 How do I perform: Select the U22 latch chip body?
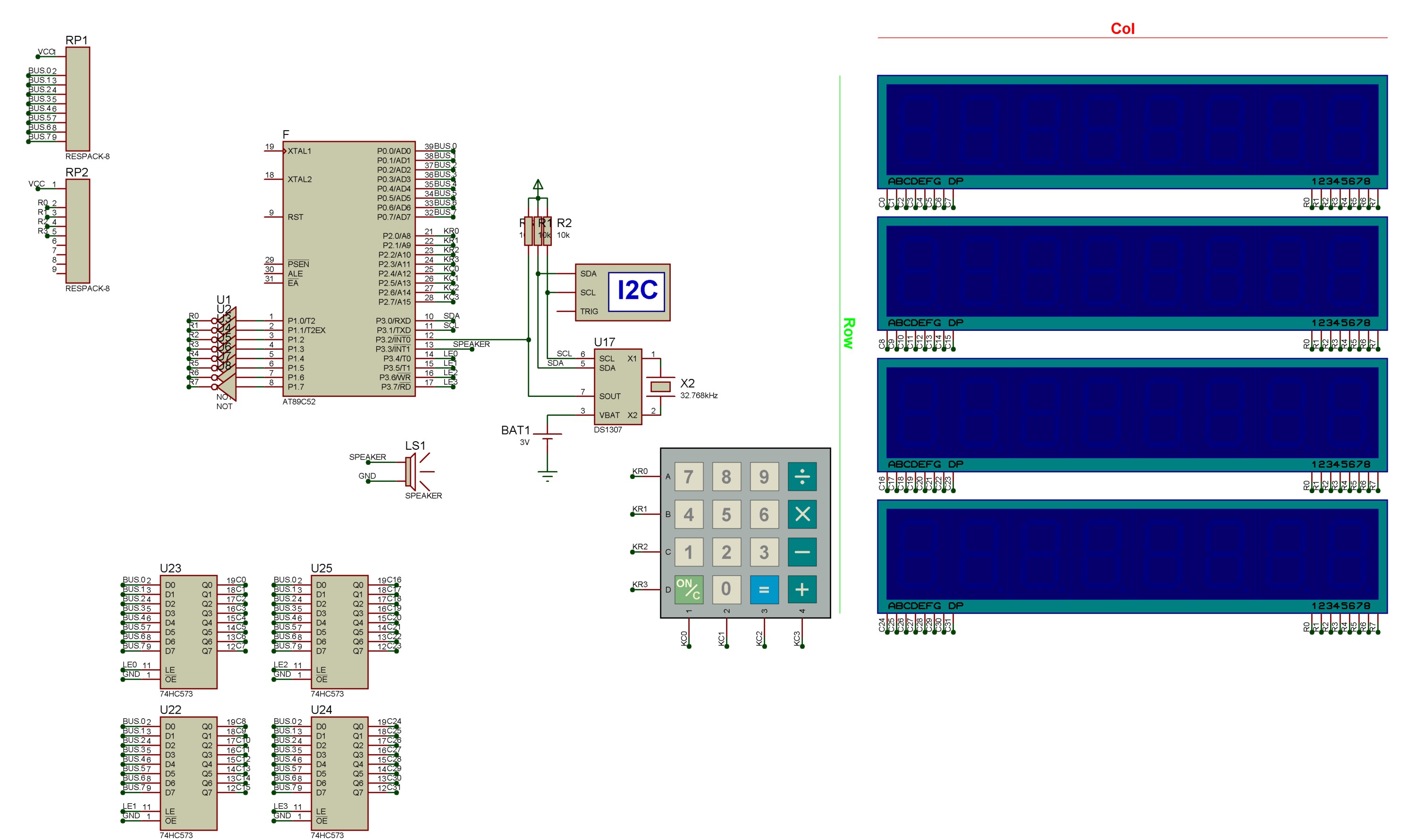pyautogui.click(x=188, y=773)
